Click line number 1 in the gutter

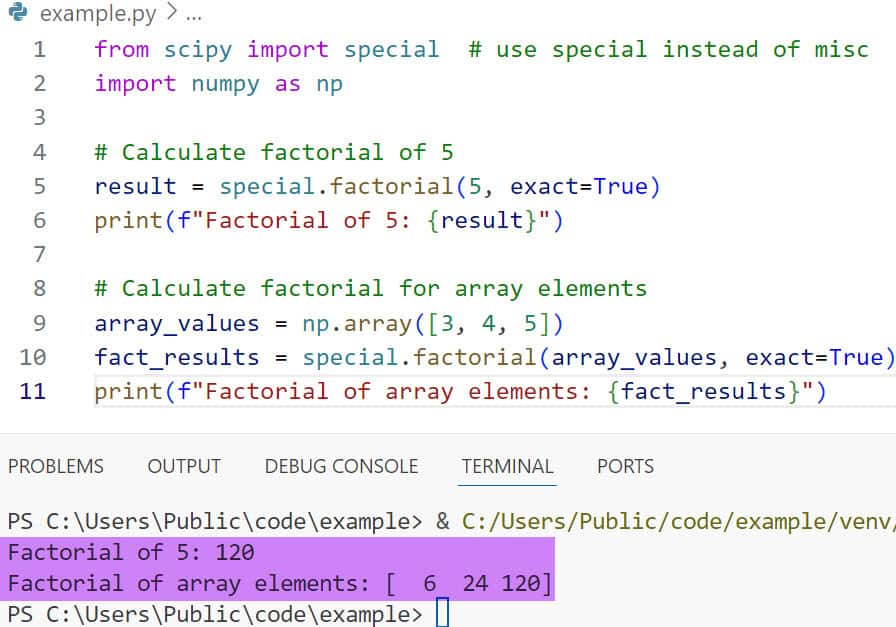tap(39, 50)
